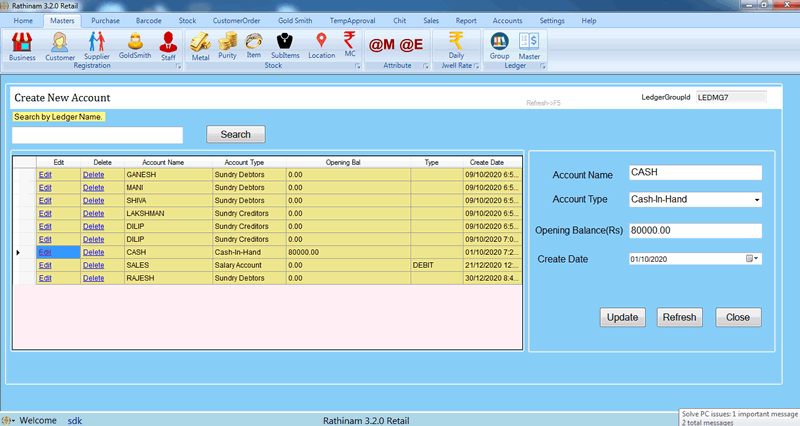Screen dimensions: 800x426
Task: Switch to the TempApproval tab
Action: [x=352, y=21]
